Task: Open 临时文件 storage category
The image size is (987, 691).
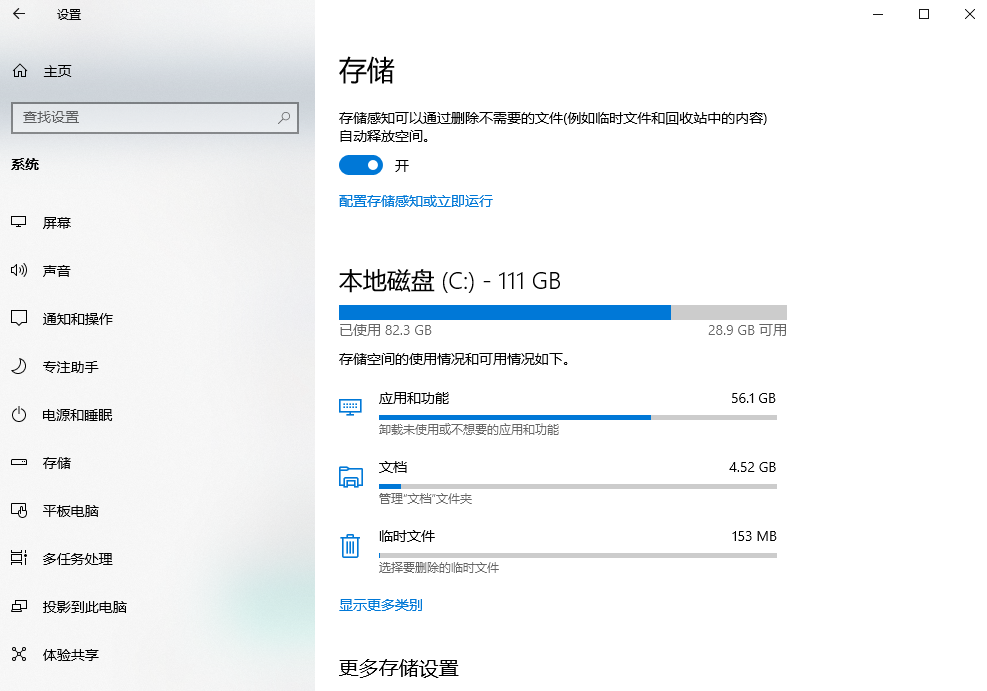Action: tap(558, 552)
